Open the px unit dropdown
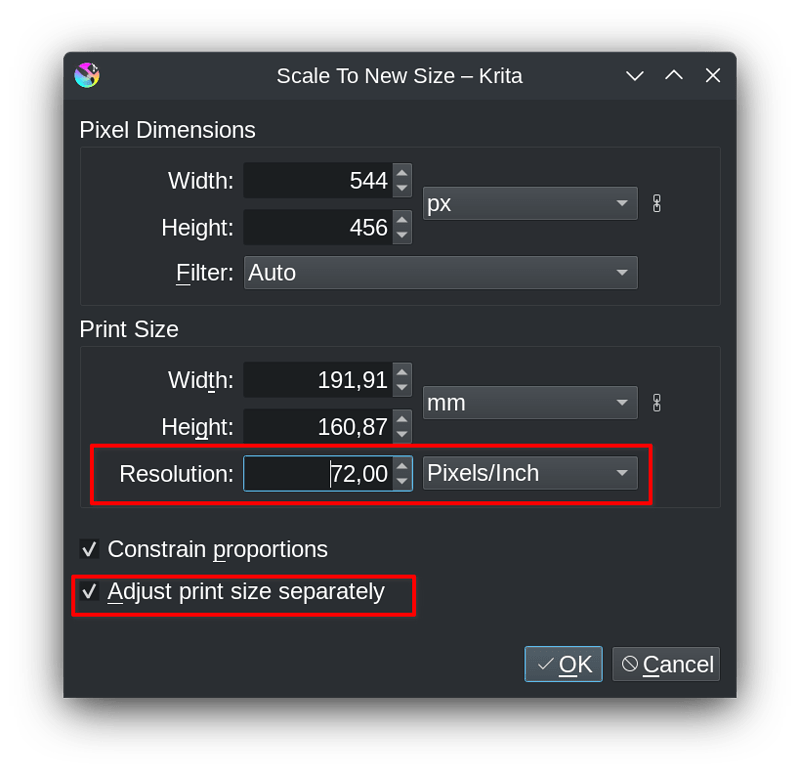The width and height of the screenshot is (800, 772). [x=529, y=202]
